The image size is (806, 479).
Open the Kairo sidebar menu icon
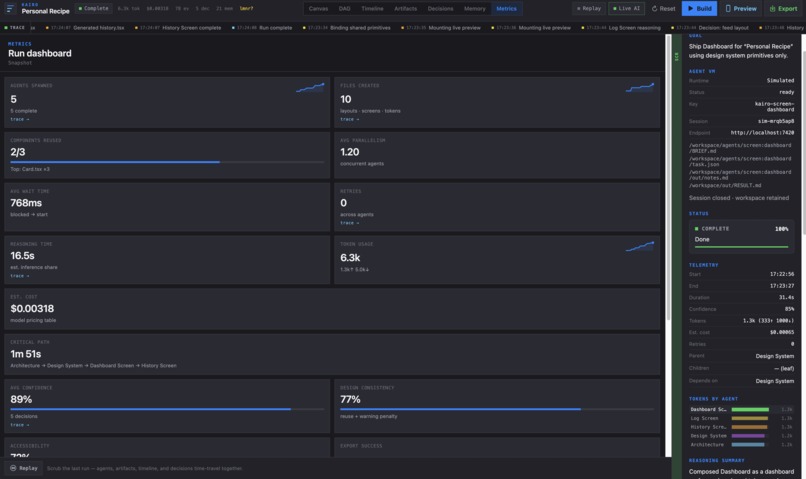point(10,8)
